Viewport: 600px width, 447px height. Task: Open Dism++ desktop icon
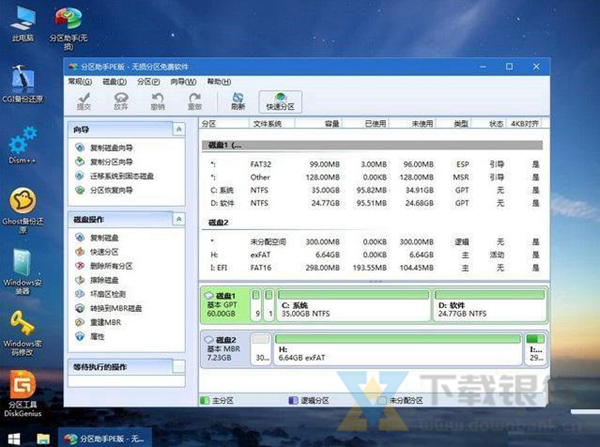point(23,145)
